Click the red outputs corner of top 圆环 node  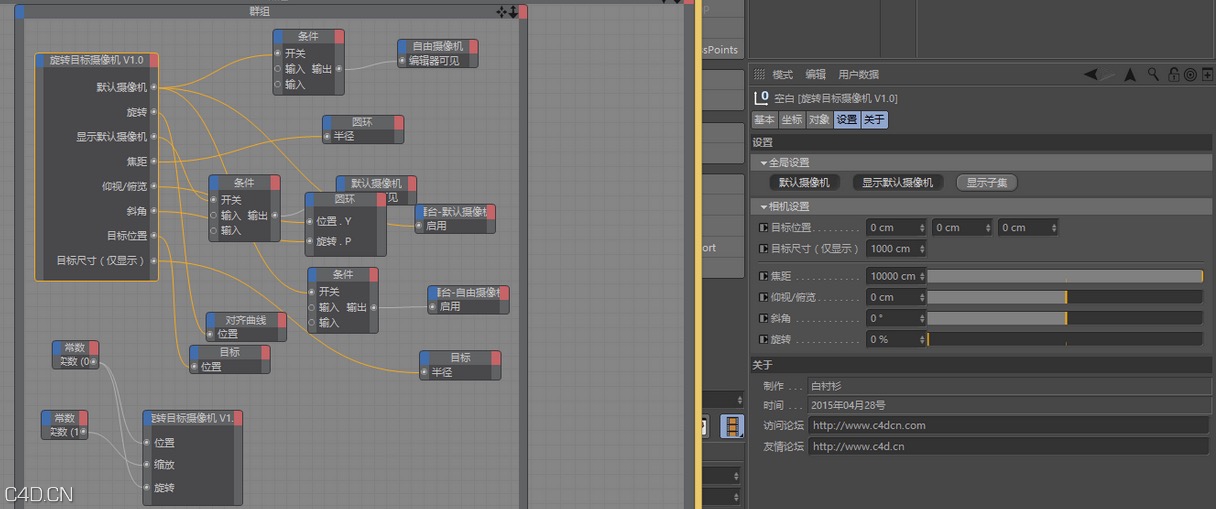click(x=398, y=122)
